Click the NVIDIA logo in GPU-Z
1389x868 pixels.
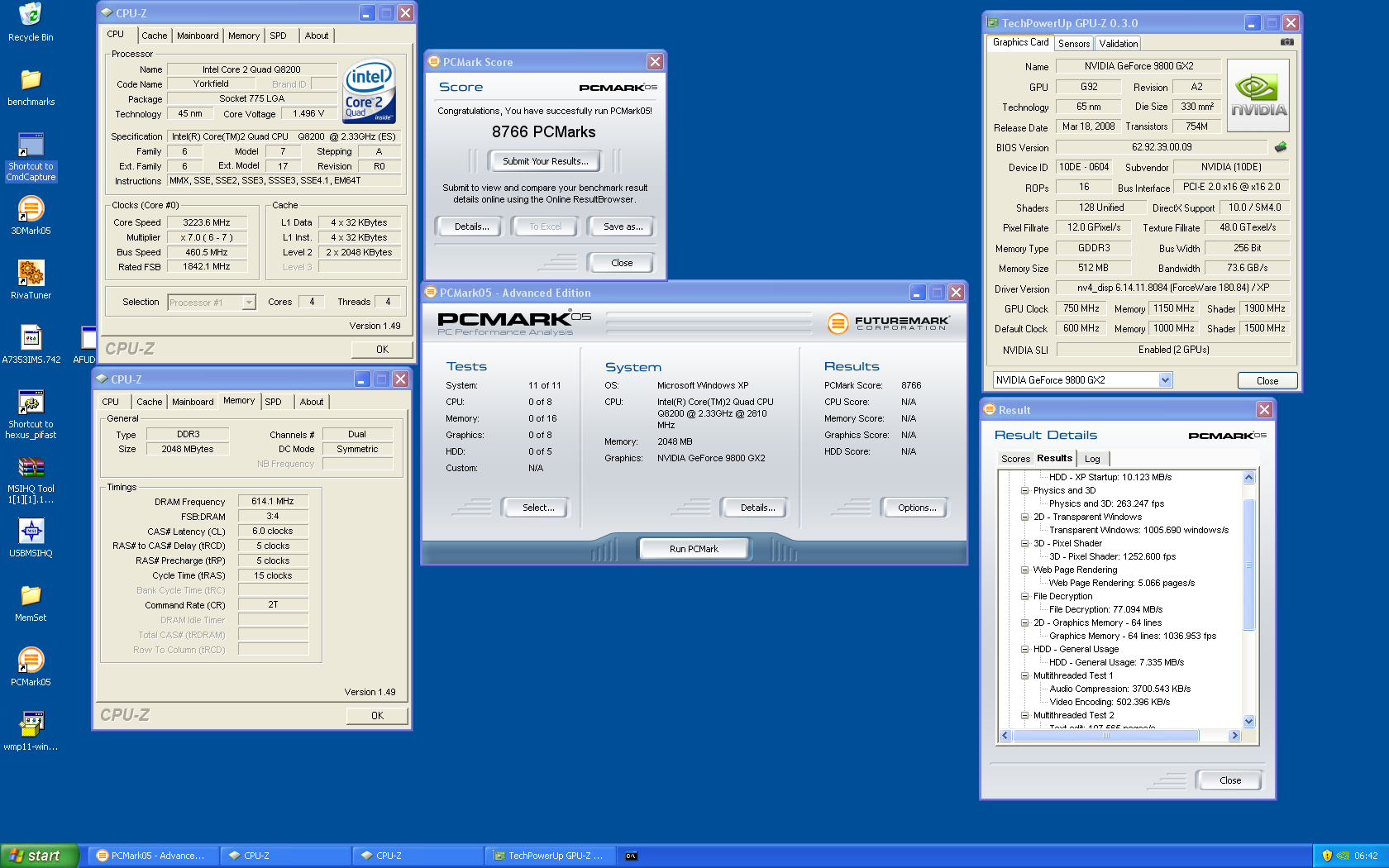pos(1258,96)
